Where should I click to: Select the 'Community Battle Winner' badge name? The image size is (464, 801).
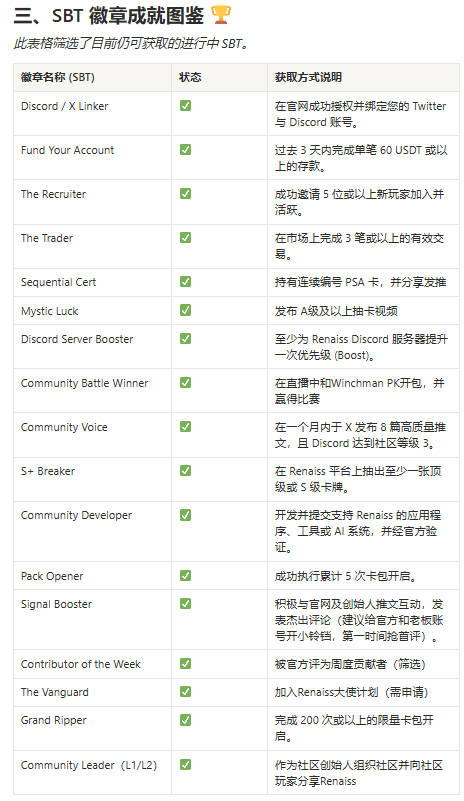(x=84, y=383)
